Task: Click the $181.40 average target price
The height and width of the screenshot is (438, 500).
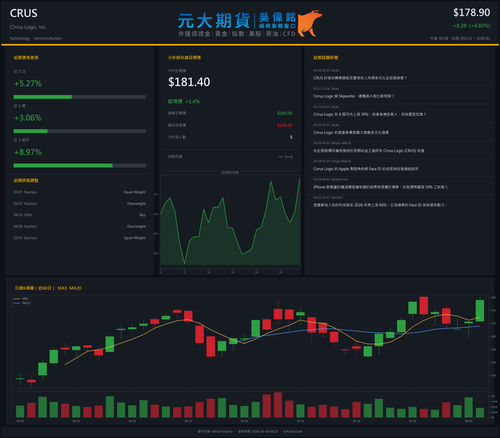Action: coord(189,82)
